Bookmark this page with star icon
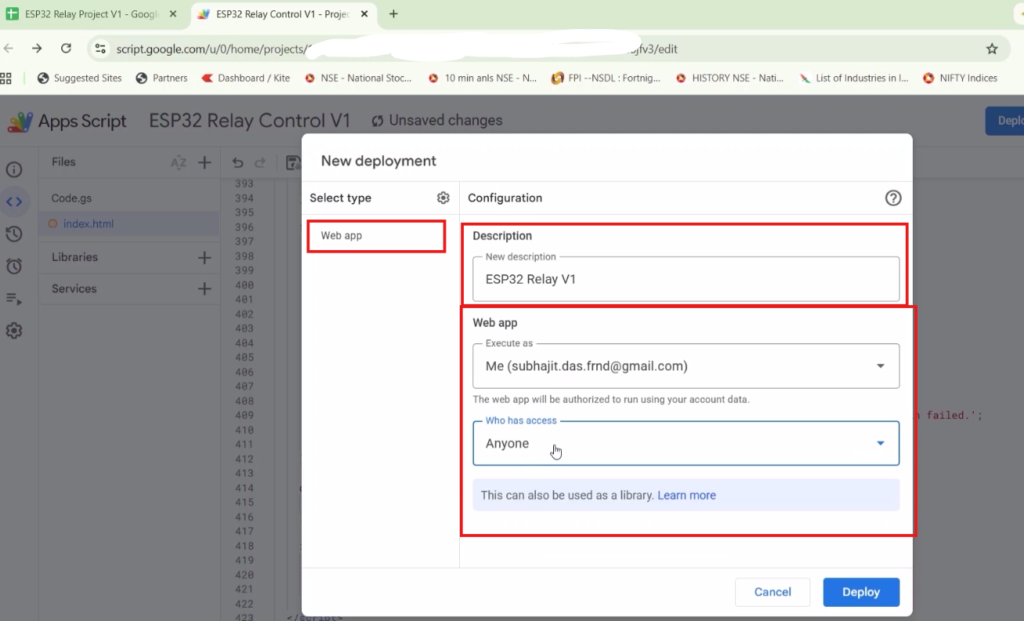 992,49
